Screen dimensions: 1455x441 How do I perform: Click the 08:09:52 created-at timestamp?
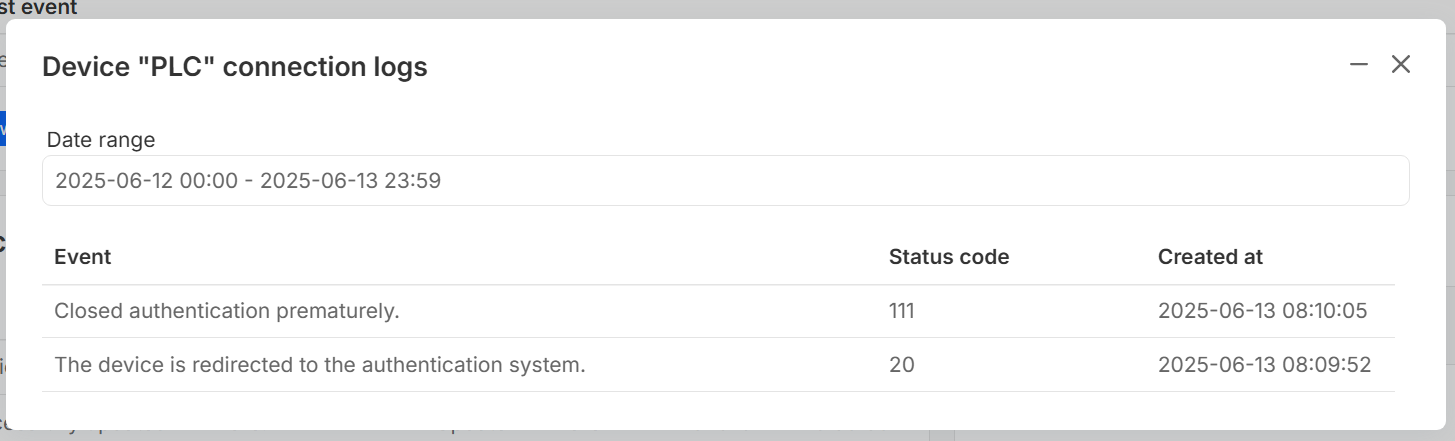[x=1264, y=365]
